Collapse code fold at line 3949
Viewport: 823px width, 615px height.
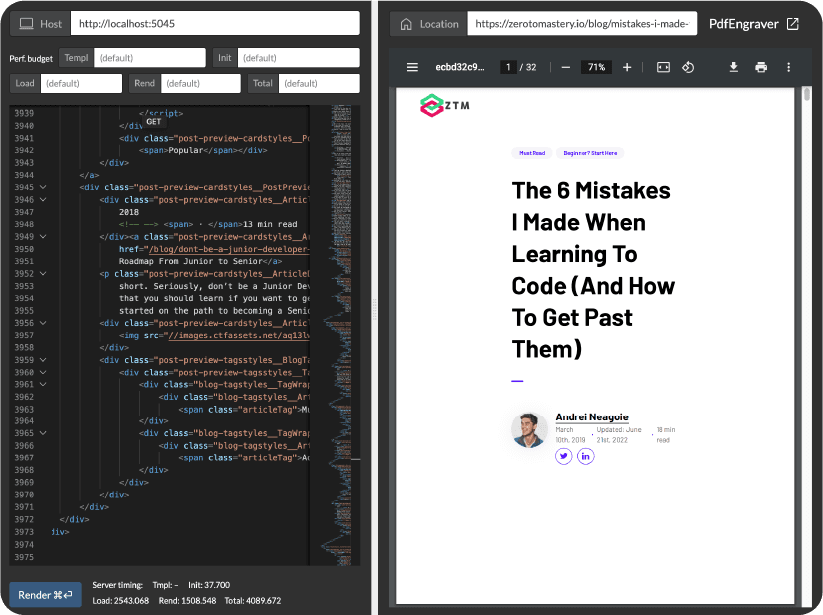[43, 237]
